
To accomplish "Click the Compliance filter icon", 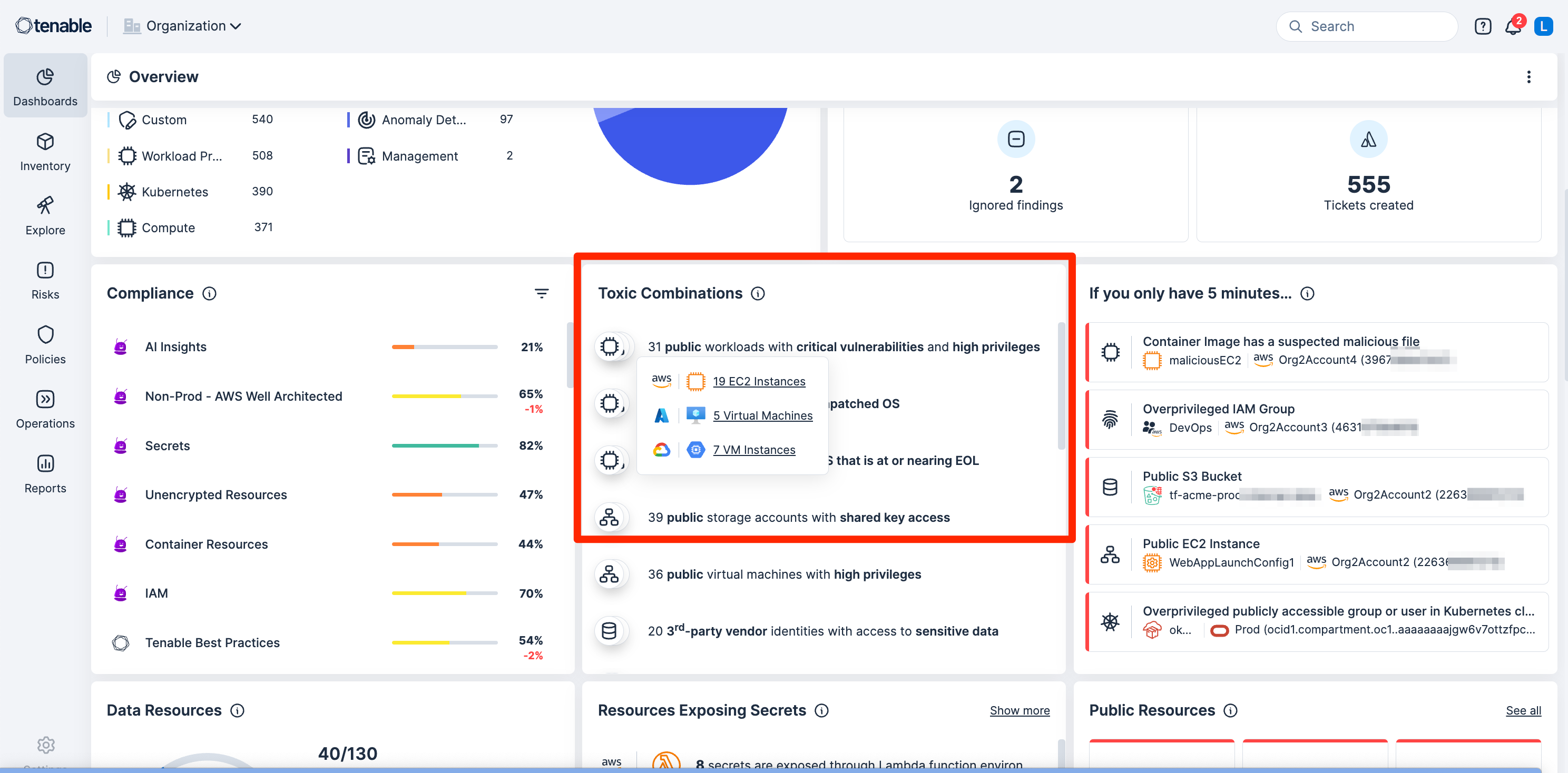I will tap(541, 293).
